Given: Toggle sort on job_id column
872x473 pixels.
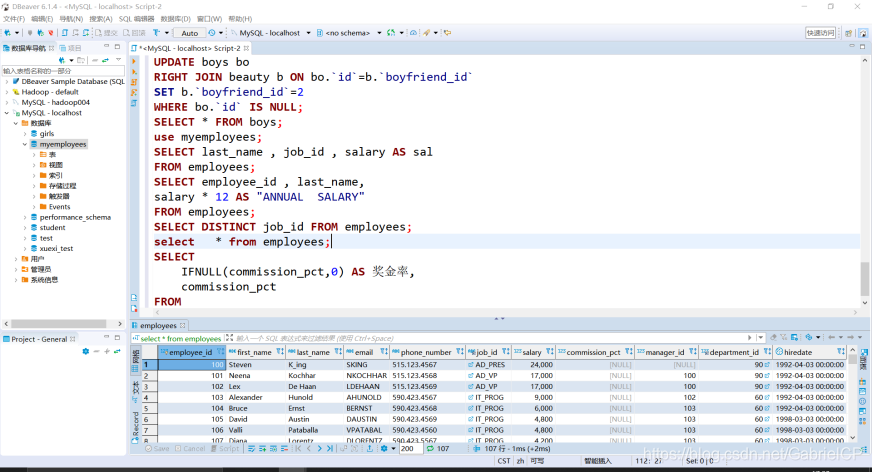Looking at the screenshot, I should pyautogui.click(x=506, y=352).
